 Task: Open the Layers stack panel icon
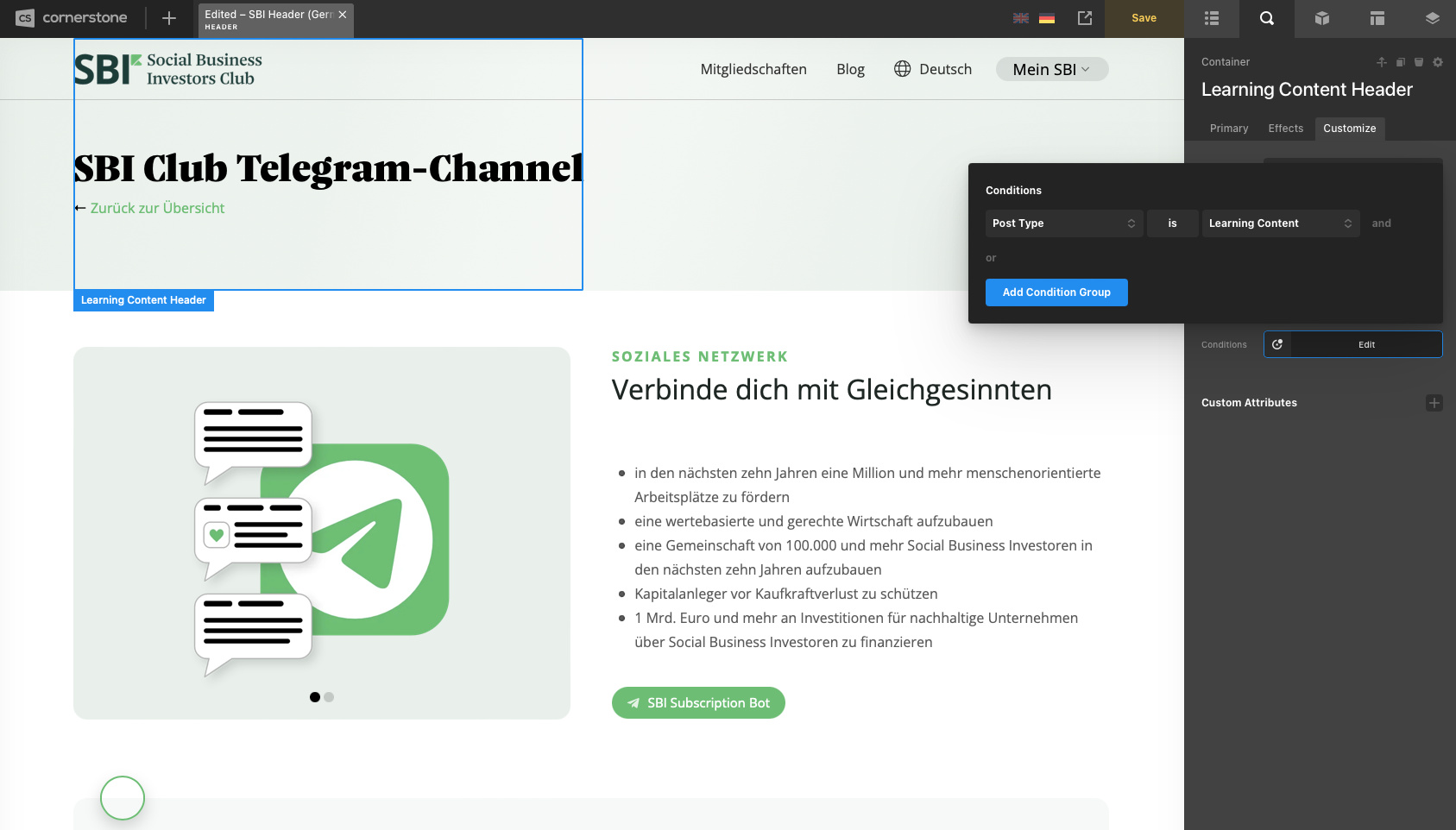(1432, 18)
